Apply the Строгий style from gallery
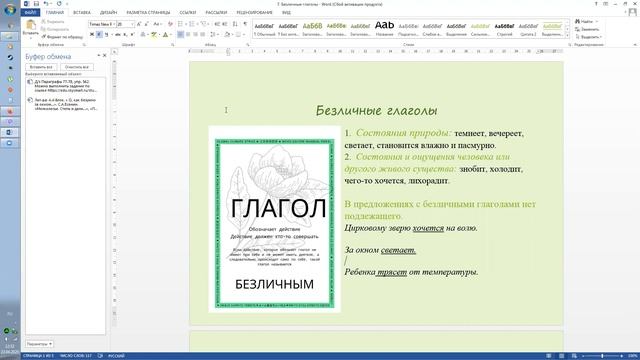Screen dimensions: 640x360 tap(504, 29)
